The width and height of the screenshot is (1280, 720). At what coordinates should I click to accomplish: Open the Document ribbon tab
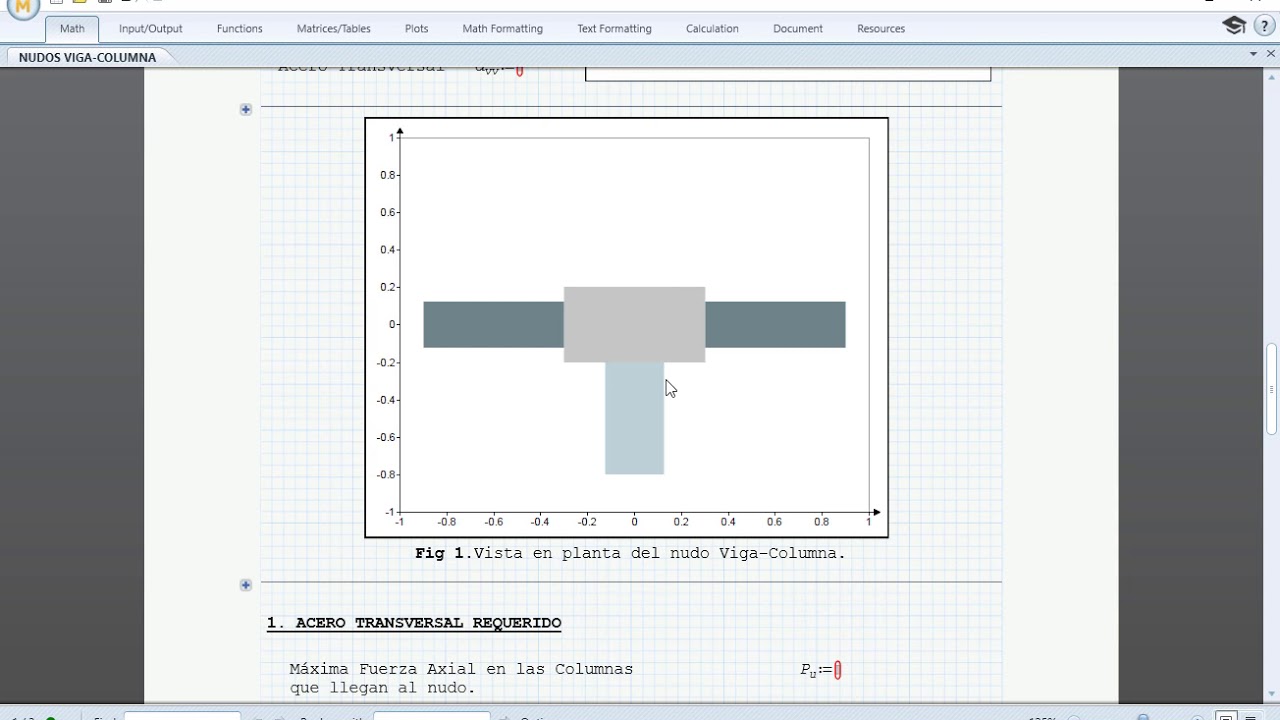point(798,29)
